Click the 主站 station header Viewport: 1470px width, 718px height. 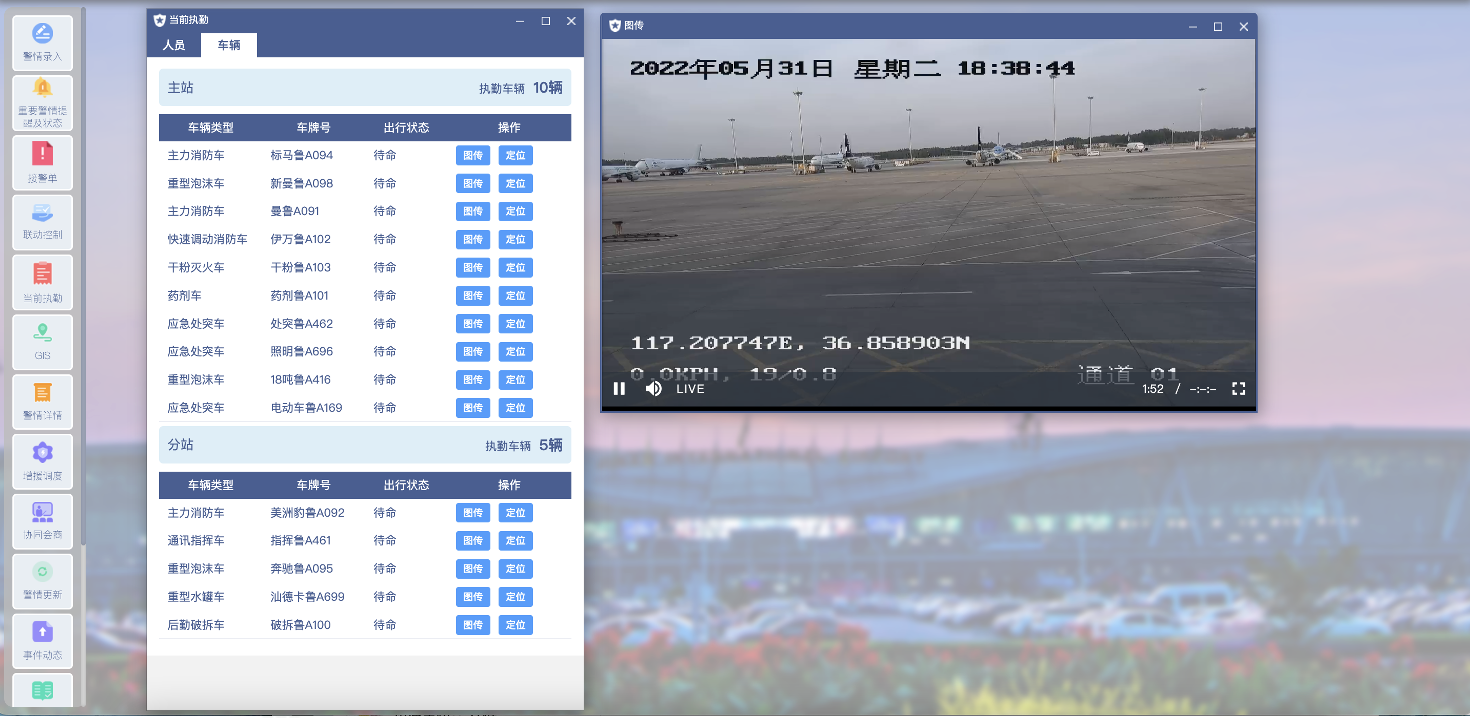click(x=365, y=87)
